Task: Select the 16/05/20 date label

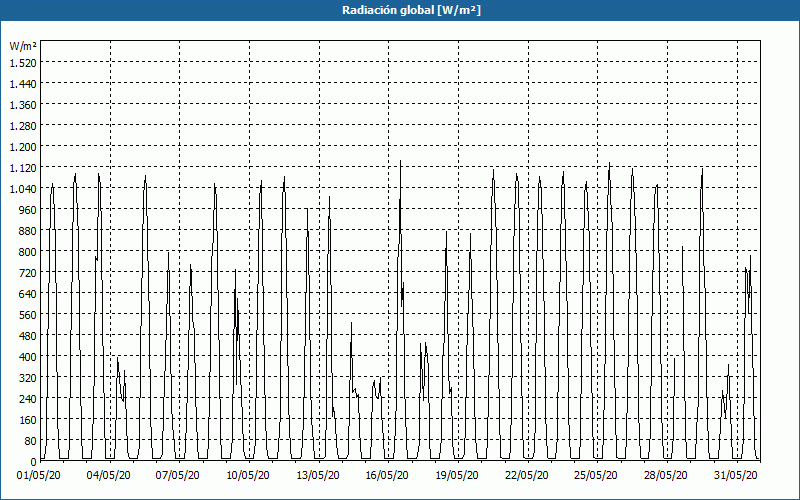Action: [x=387, y=476]
